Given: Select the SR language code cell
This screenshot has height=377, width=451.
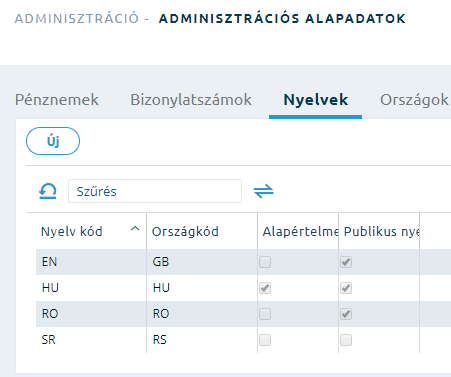Looking at the screenshot, I should coord(49,340).
